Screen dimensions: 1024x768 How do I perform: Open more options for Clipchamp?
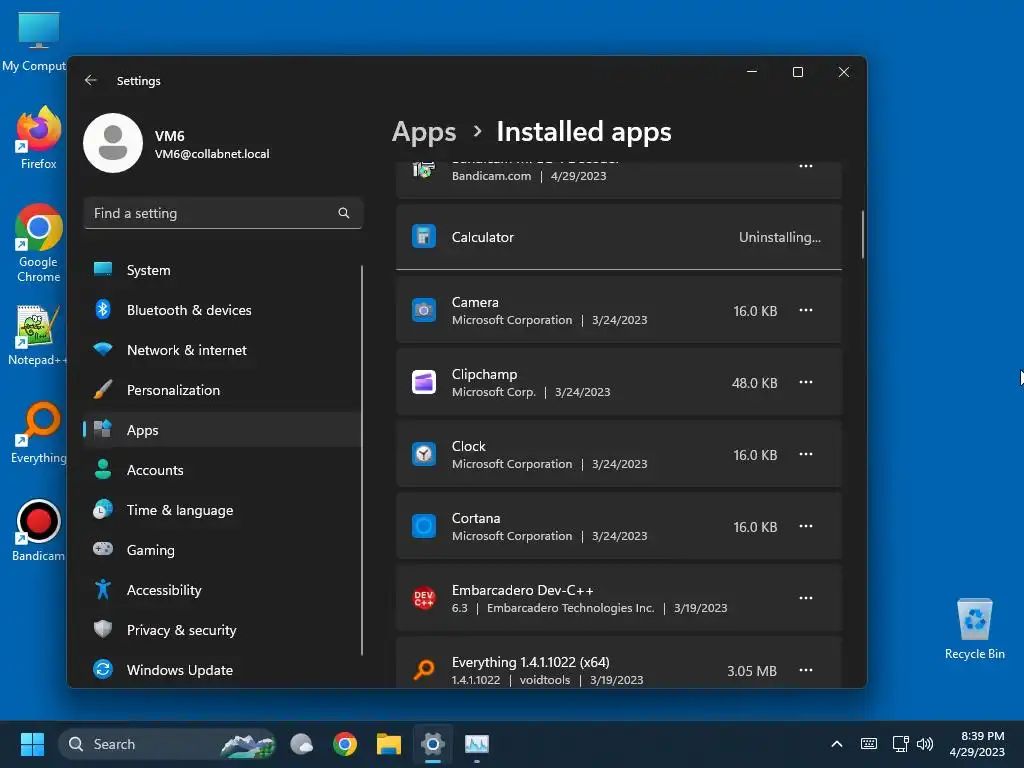tap(806, 382)
